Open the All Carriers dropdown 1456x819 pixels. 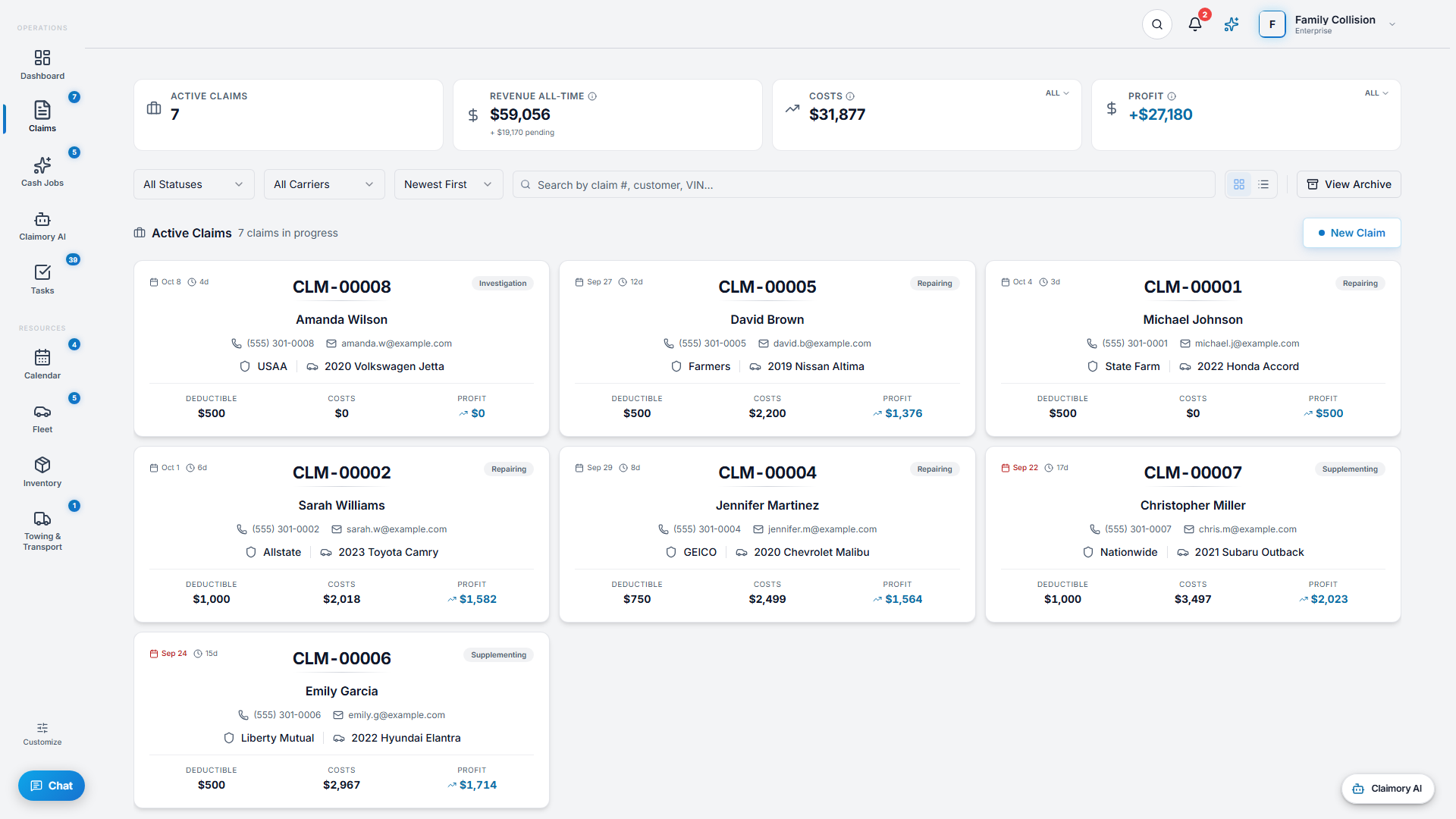[325, 184]
